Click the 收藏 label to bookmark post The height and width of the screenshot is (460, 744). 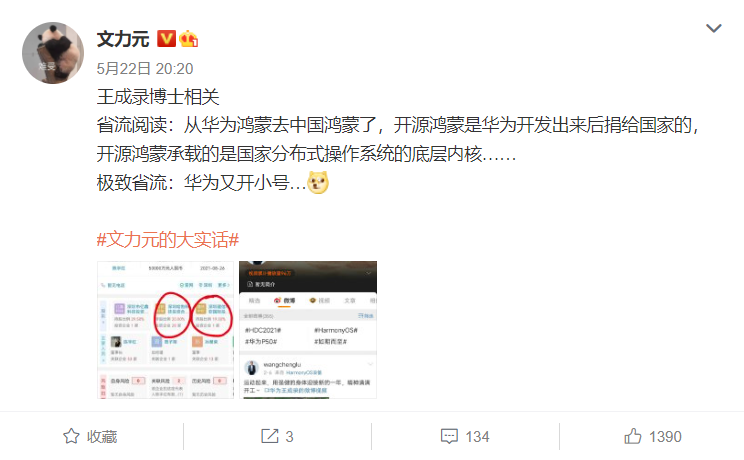(x=102, y=436)
